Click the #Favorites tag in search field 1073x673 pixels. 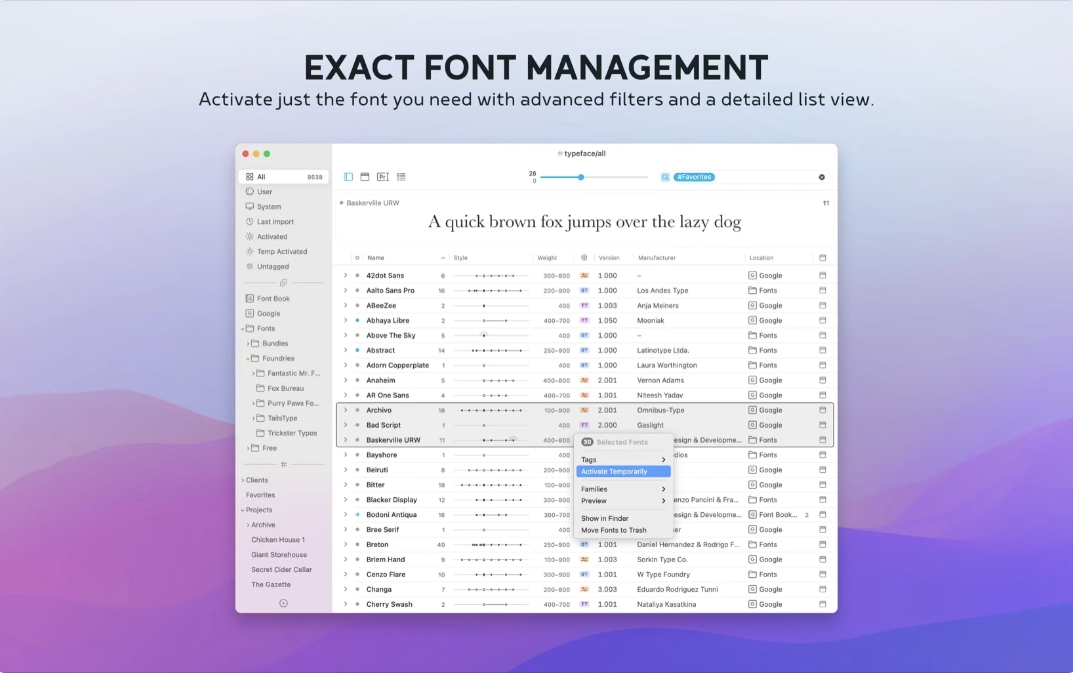click(x=694, y=177)
